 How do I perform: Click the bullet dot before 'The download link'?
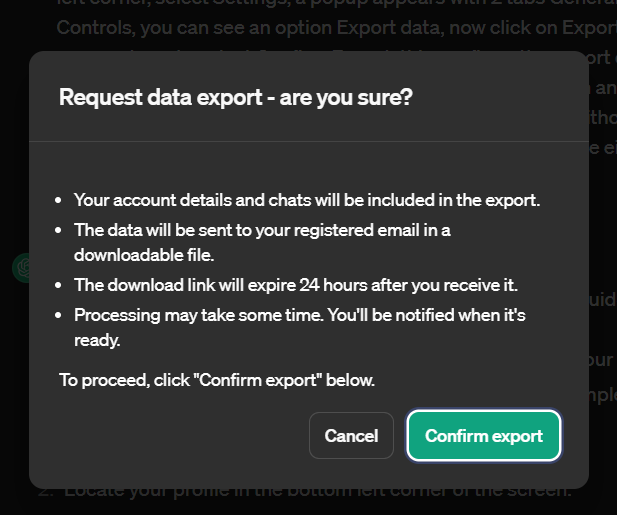58,285
